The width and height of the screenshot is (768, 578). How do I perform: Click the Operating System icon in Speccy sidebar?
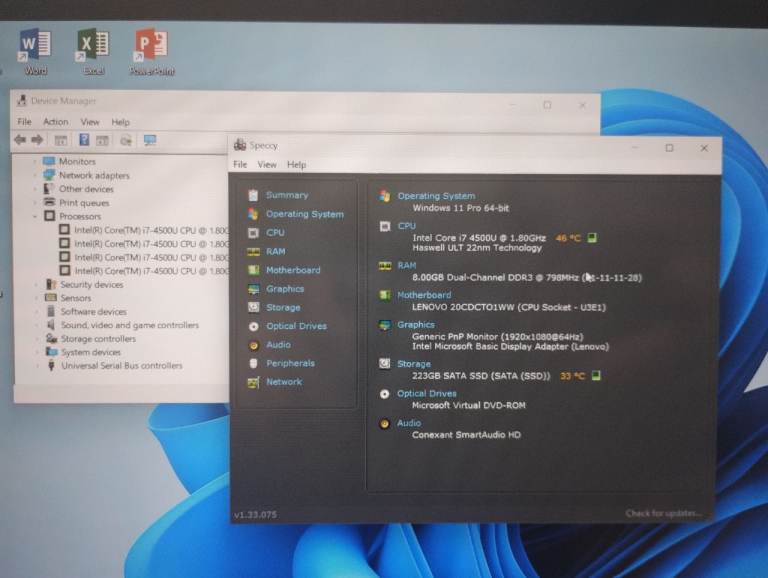pyautogui.click(x=253, y=214)
